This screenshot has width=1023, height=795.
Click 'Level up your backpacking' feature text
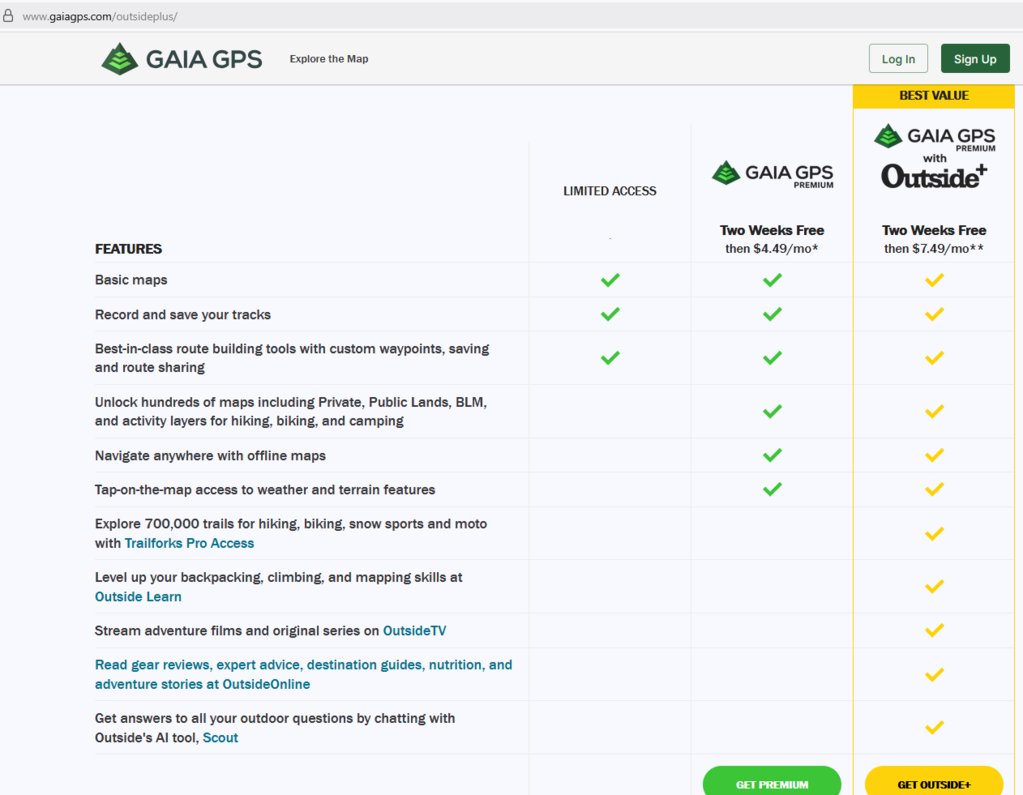(279, 587)
